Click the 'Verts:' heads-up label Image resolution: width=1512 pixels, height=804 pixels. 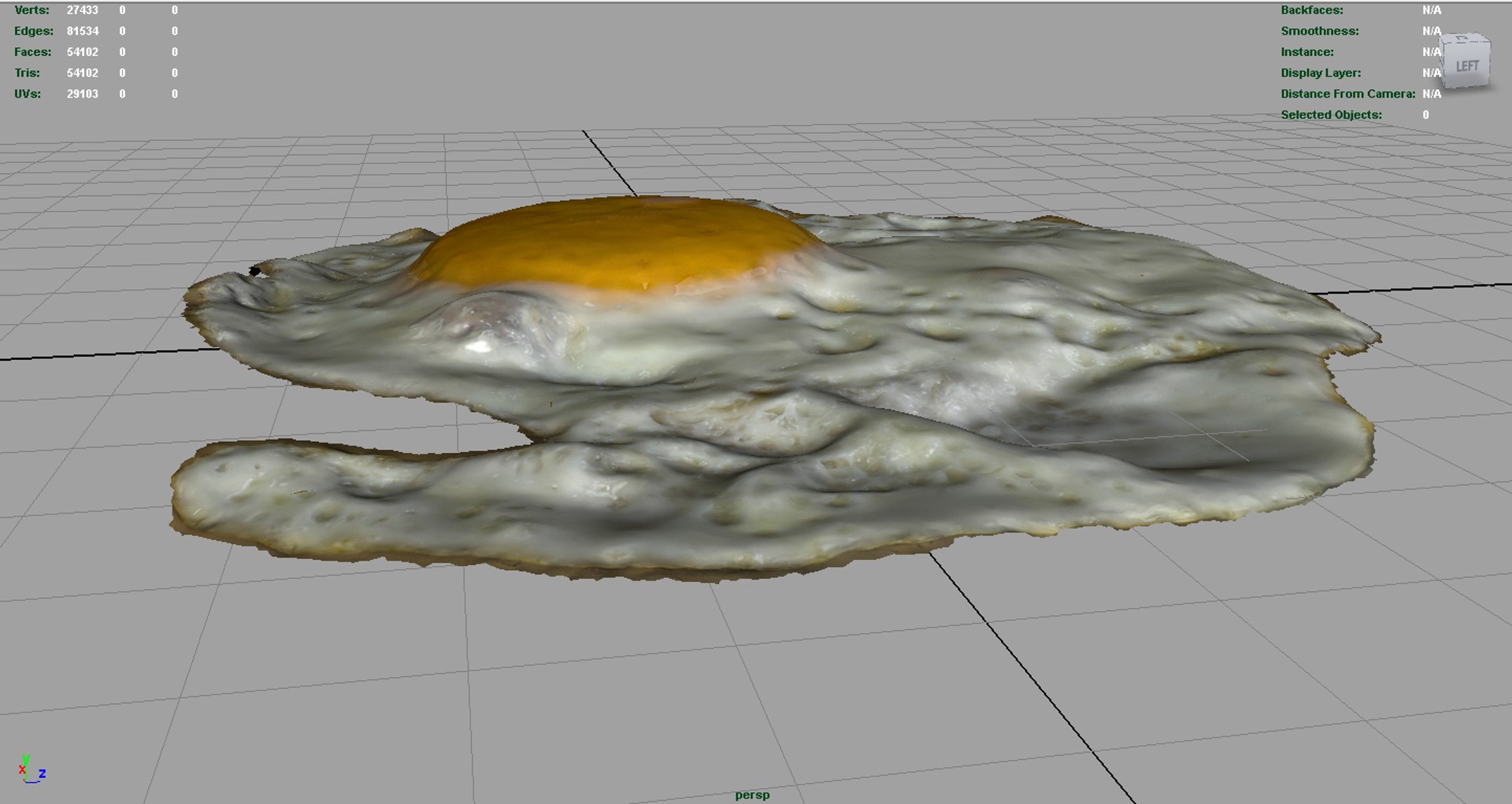(31, 10)
